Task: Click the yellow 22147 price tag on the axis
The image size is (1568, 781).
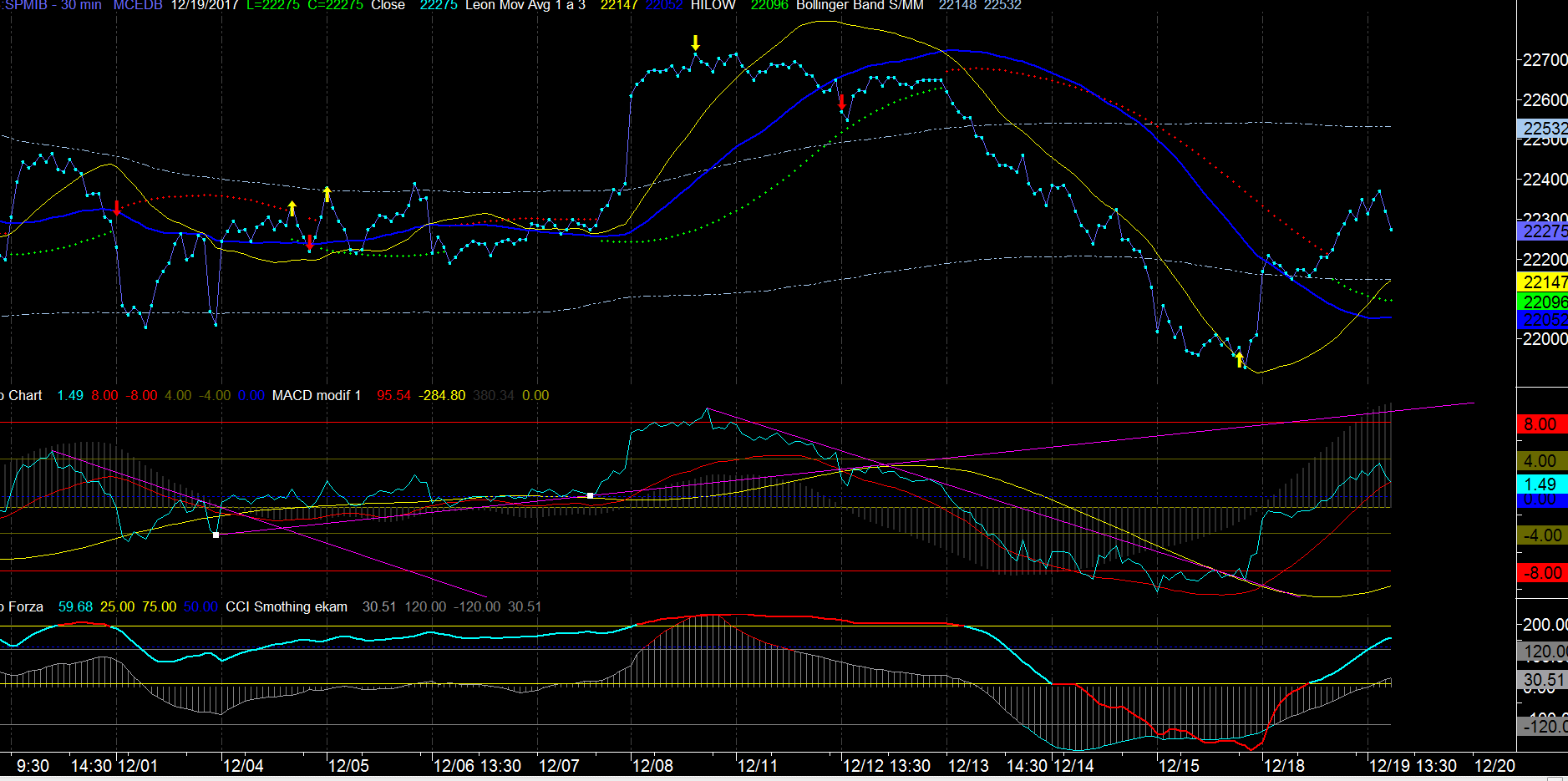Action: (1542, 281)
